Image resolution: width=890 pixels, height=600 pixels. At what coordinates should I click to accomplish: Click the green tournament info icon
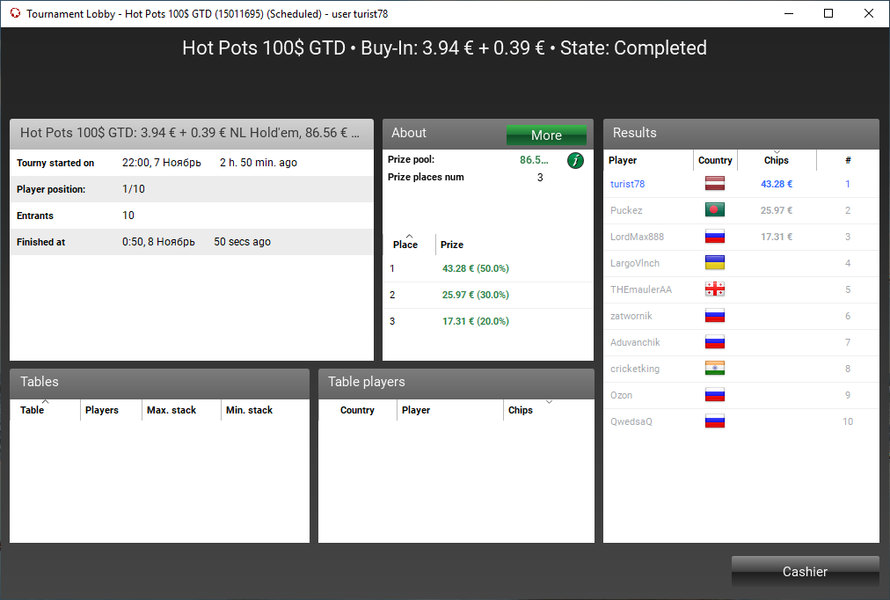pyautogui.click(x=575, y=160)
